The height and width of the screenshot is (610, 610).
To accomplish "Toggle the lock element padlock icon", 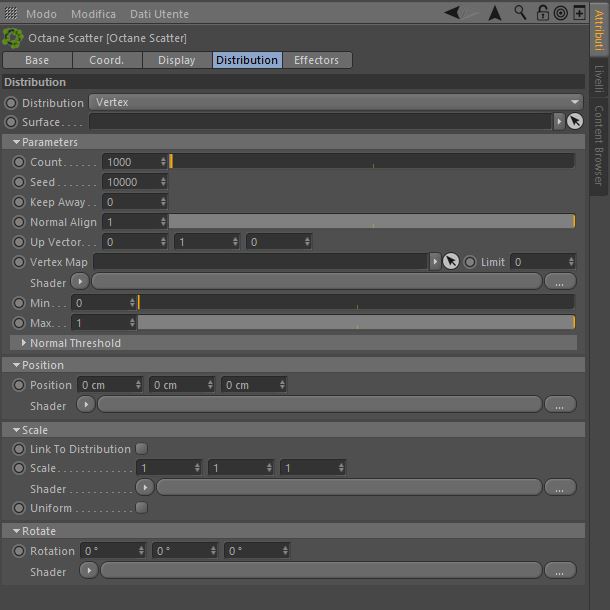I will [x=542, y=13].
